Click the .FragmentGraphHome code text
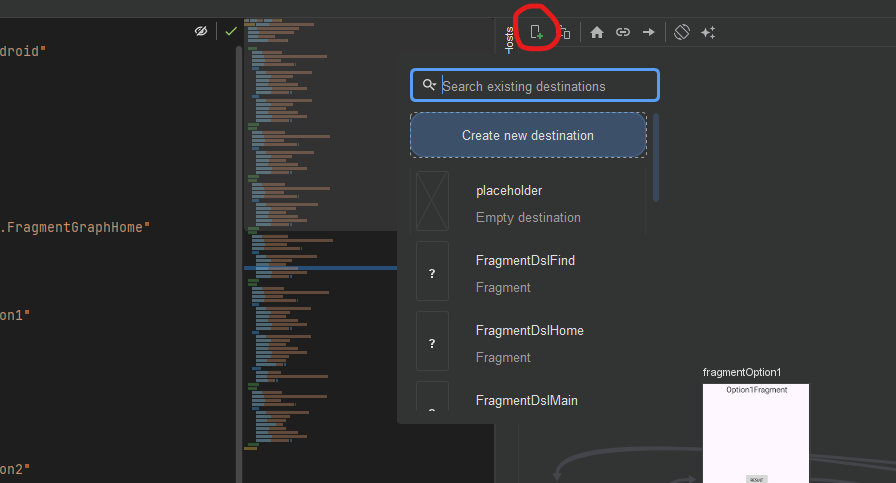The width and height of the screenshot is (896, 483). (75, 227)
